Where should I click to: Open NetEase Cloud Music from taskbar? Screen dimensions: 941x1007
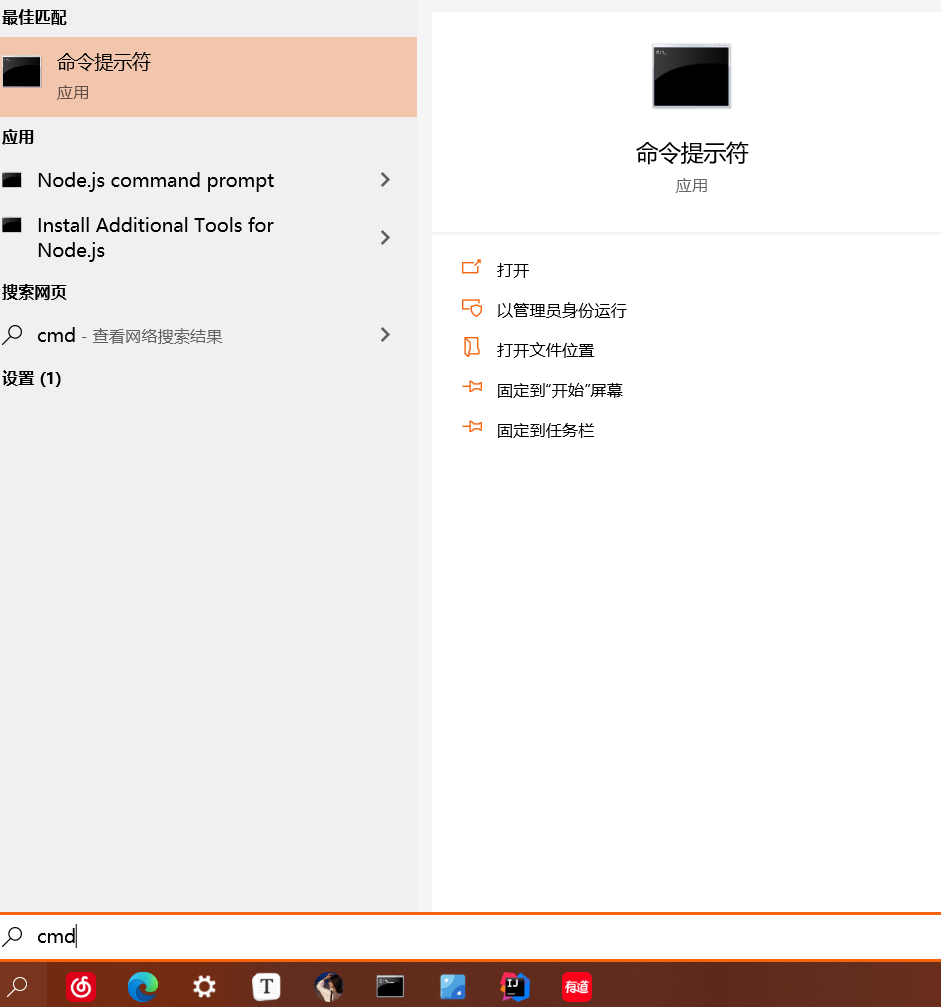(81, 986)
